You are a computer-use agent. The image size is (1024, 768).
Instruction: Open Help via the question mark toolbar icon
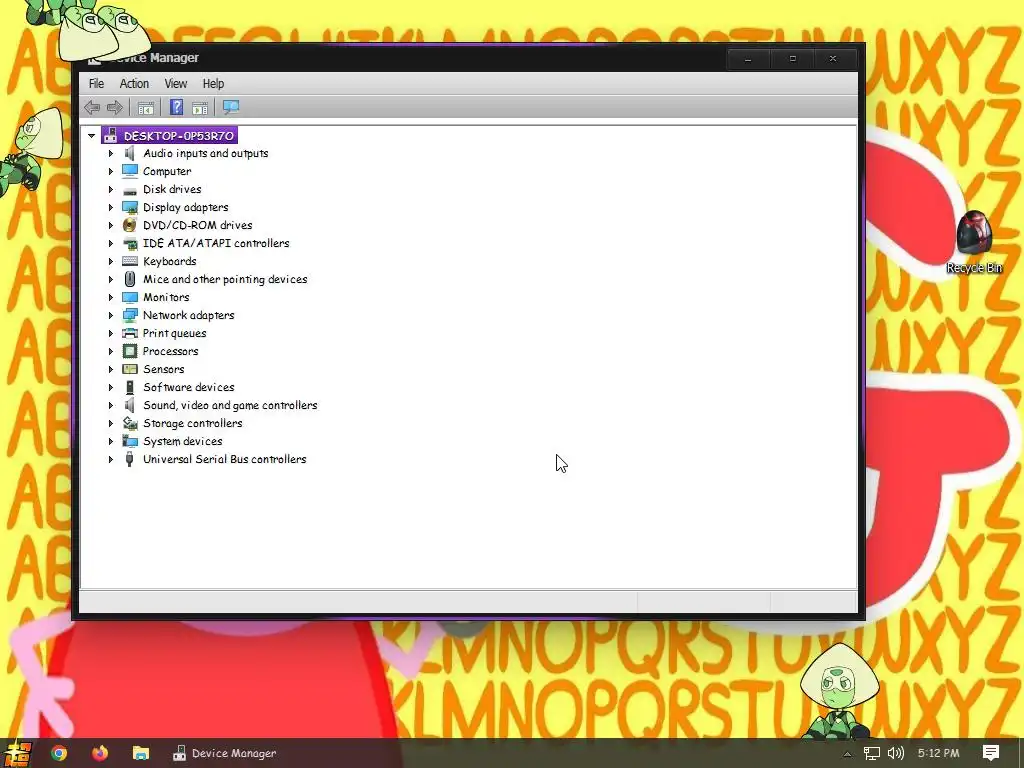click(x=176, y=107)
